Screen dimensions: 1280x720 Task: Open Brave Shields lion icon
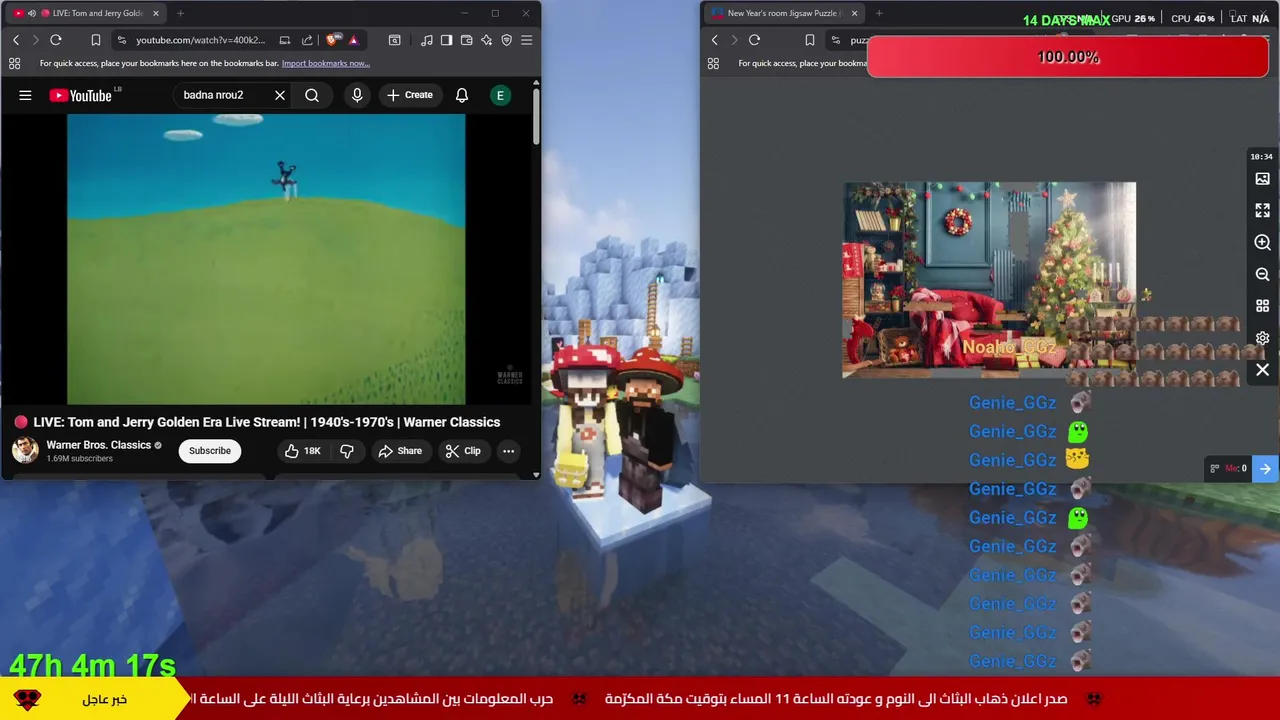[x=333, y=40]
